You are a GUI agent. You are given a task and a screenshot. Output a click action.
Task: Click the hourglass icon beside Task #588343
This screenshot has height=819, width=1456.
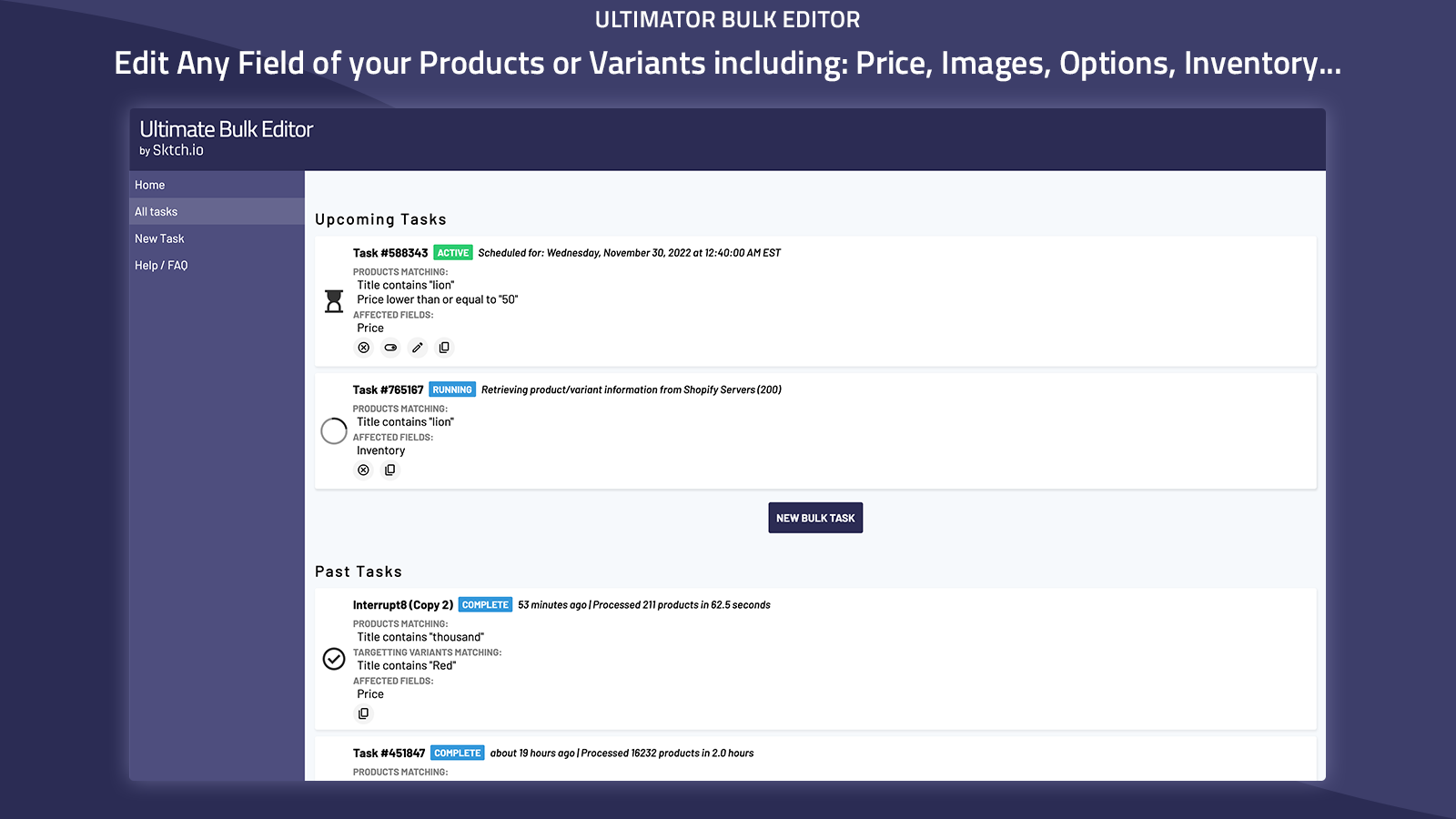click(x=333, y=301)
